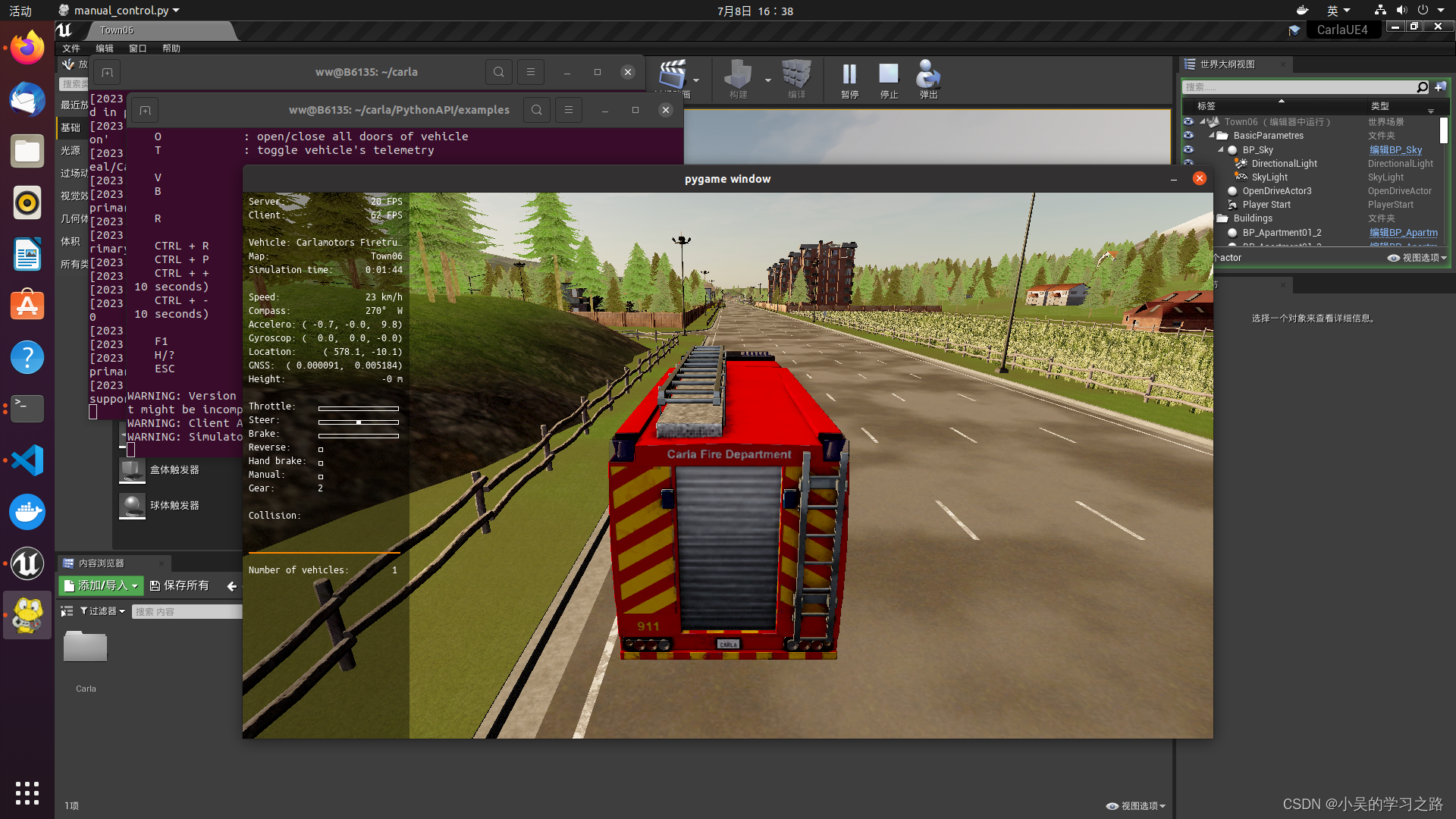Click the 添加/导入 button in Content Browser
This screenshot has height=819, width=1456.
(x=101, y=586)
